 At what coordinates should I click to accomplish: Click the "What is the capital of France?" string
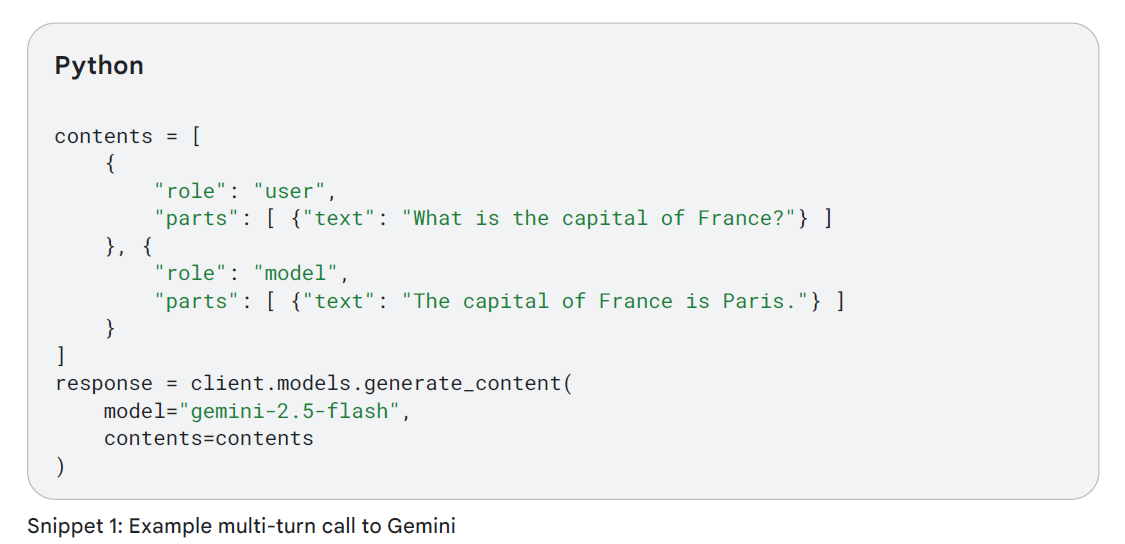tap(600, 218)
